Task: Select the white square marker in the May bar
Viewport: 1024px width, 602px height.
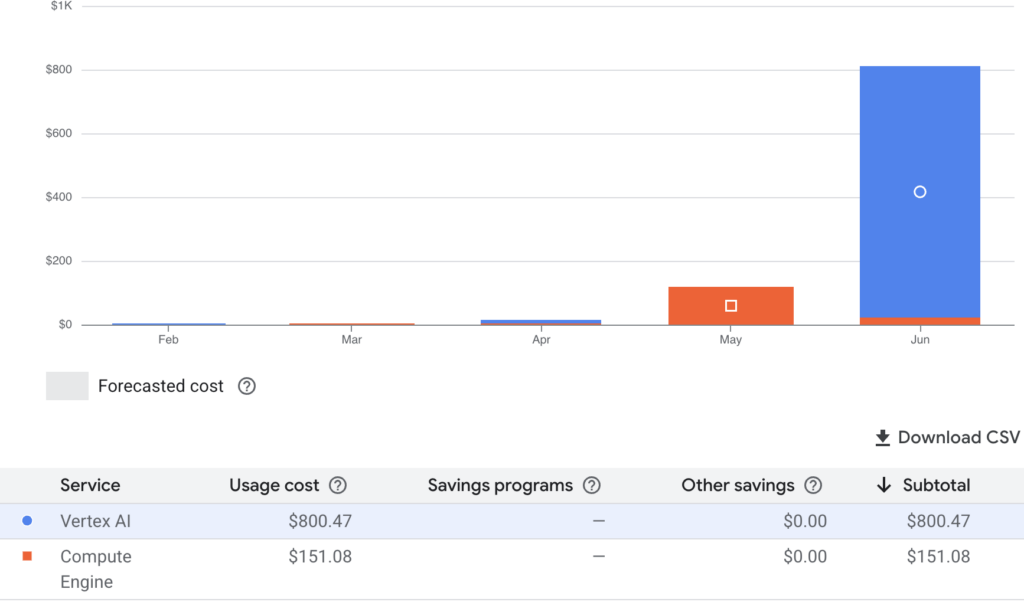Action: pyautogui.click(x=731, y=306)
